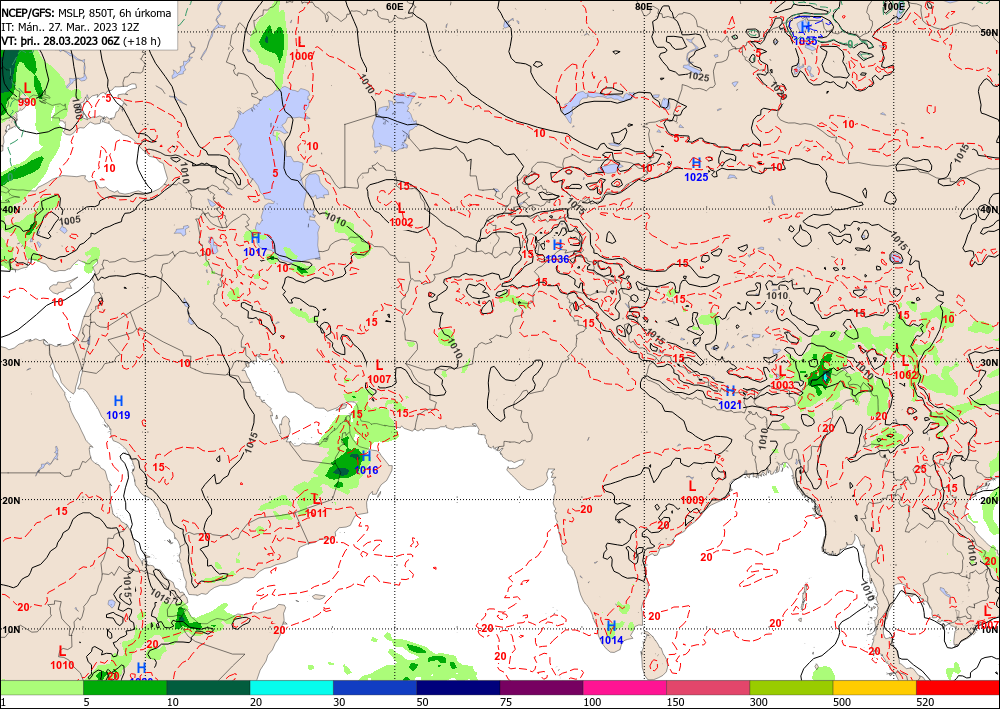
Task: Click the 'L 1006' low pressure marker
Action: click(x=301, y=48)
